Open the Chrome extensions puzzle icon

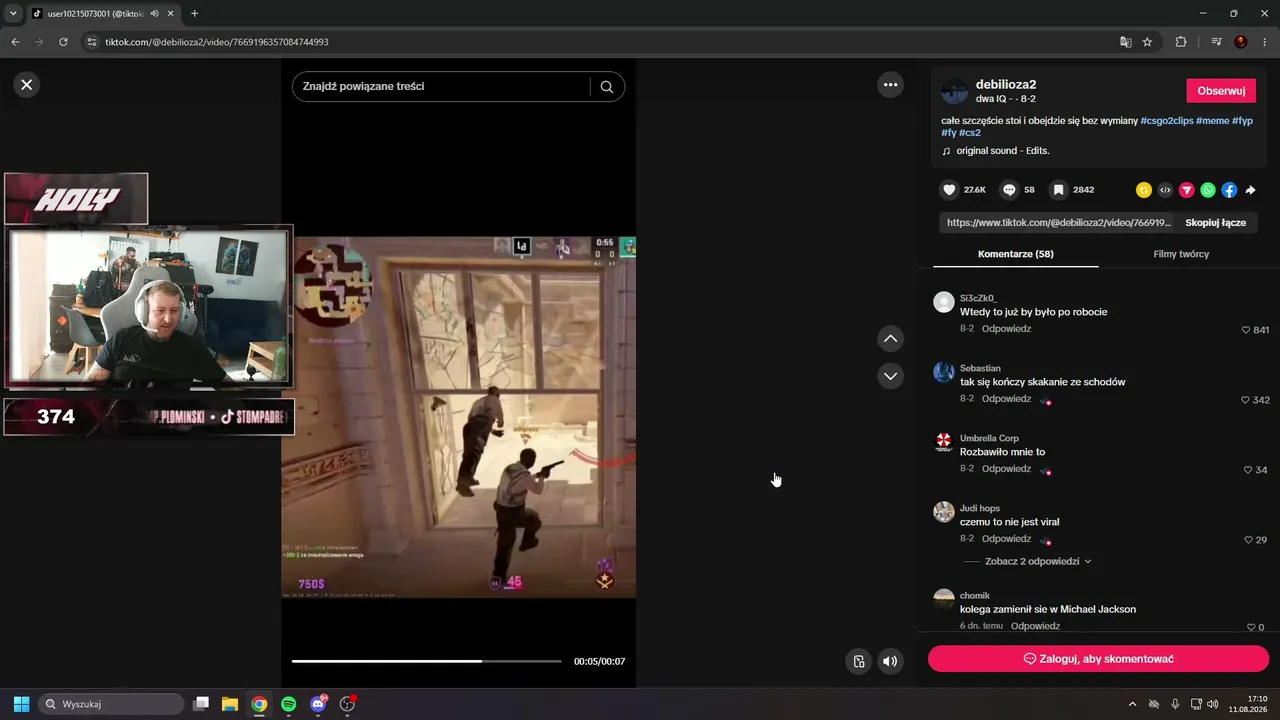coord(1181,42)
